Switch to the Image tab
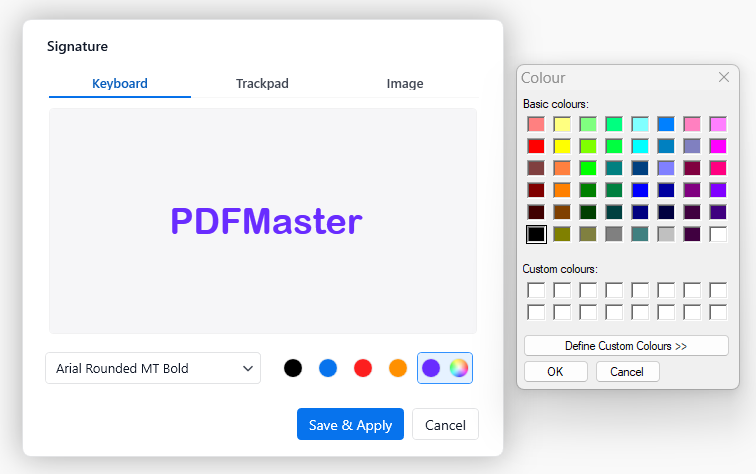 tap(405, 84)
